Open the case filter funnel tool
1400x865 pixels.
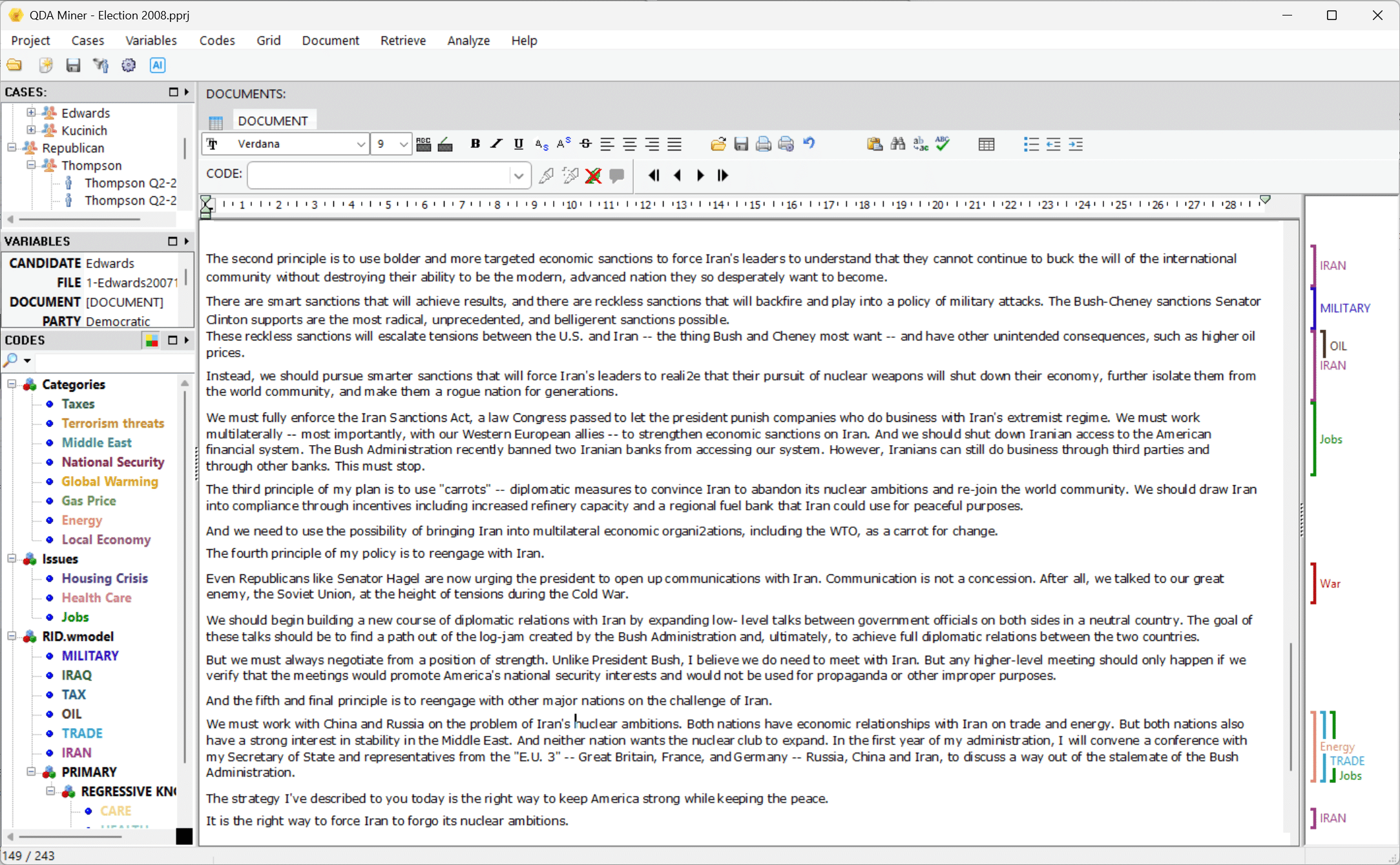(101, 65)
